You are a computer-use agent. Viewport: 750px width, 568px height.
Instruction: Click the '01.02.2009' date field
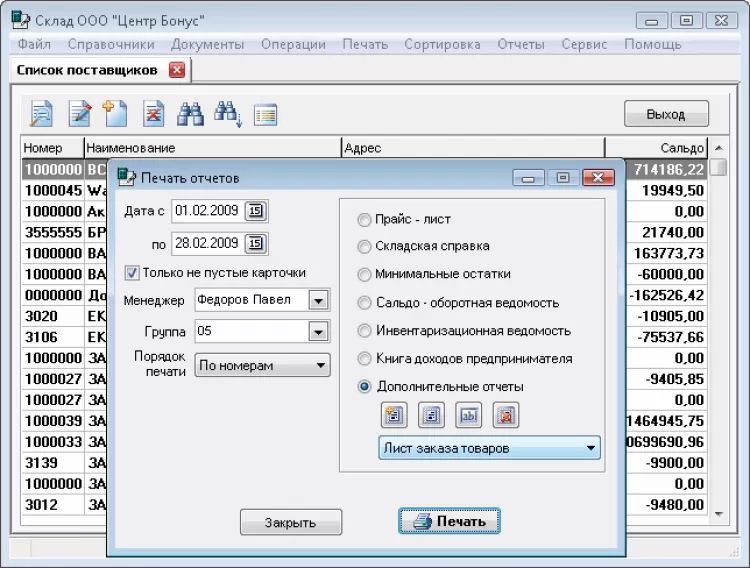pos(208,211)
